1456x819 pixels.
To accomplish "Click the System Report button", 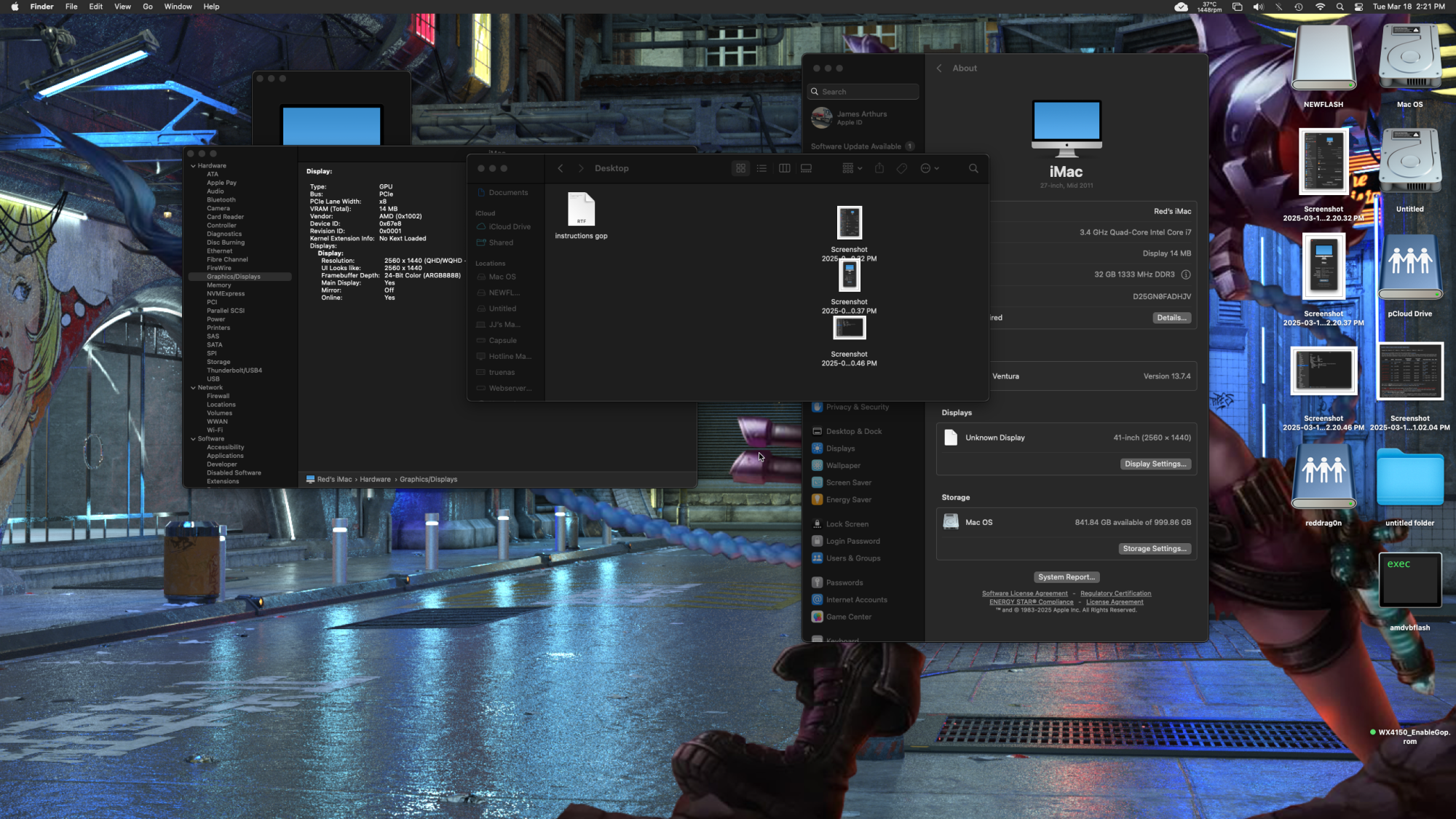I will [x=1066, y=577].
